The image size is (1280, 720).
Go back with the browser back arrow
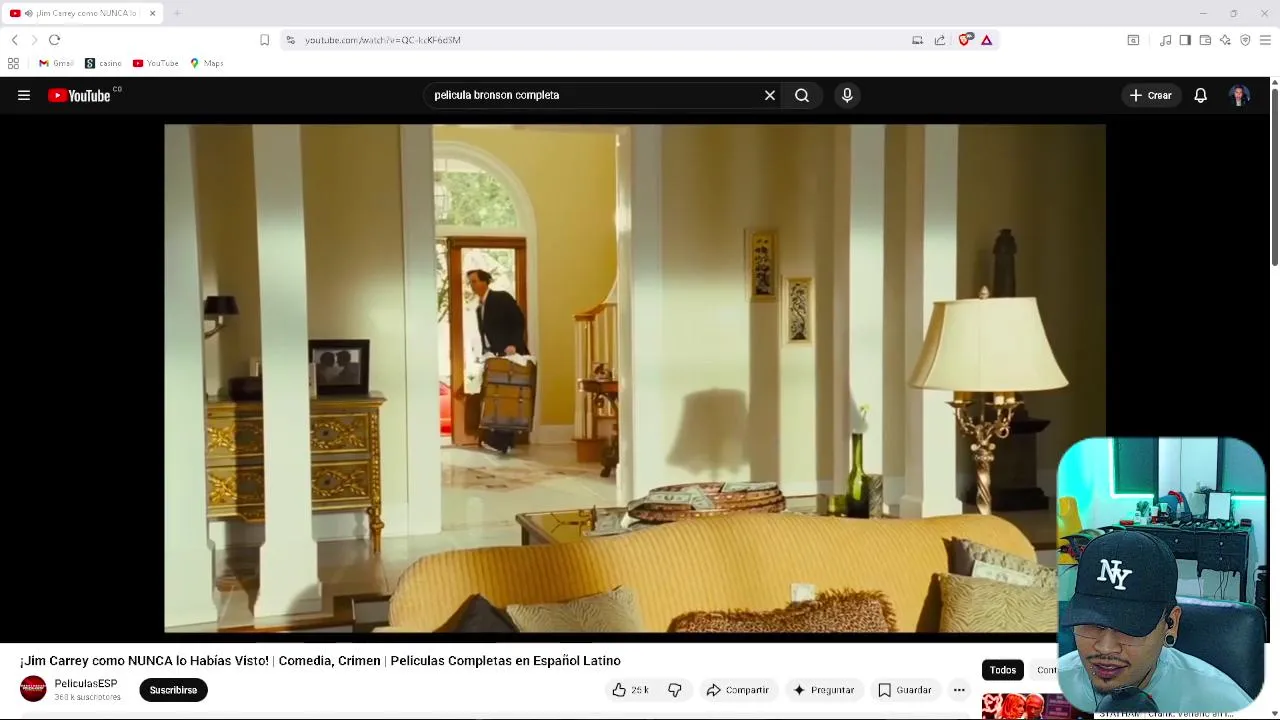click(15, 40)
